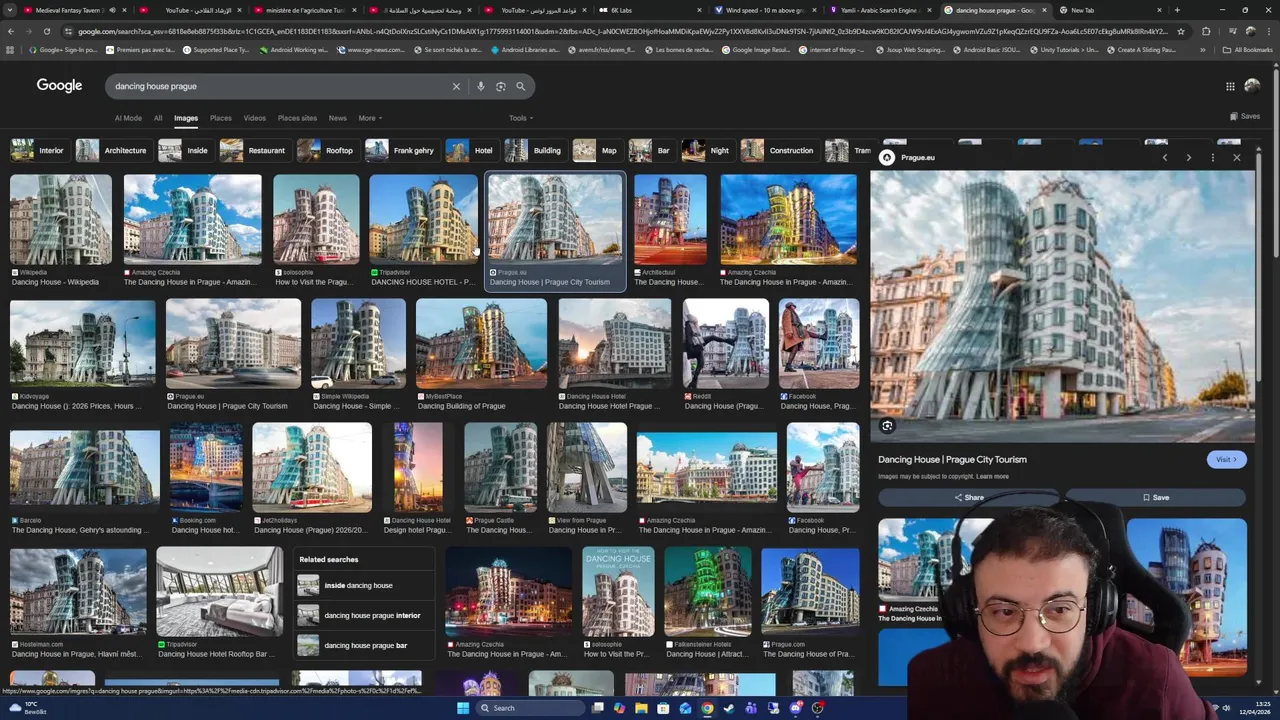Go back using the browser back arrow
Image resolution: width=1280 pixels, height=720 pixels.
(10, 31)
